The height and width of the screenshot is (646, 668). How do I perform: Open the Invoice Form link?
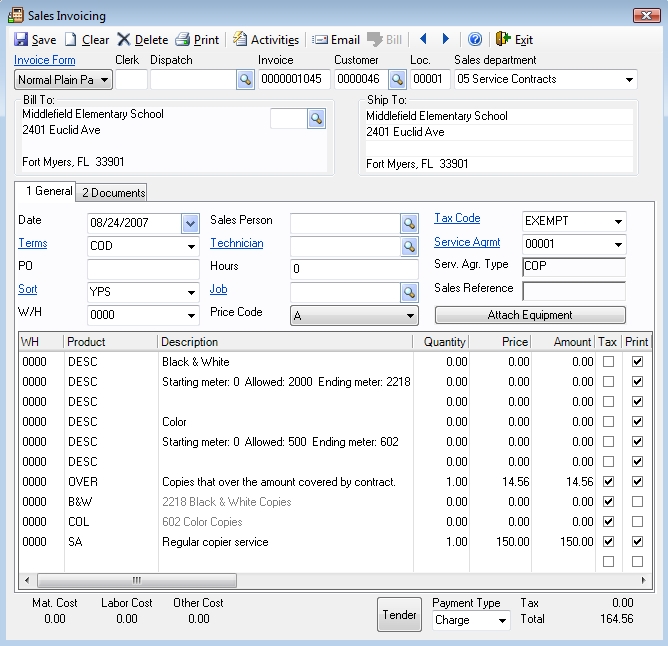[45, 60]
